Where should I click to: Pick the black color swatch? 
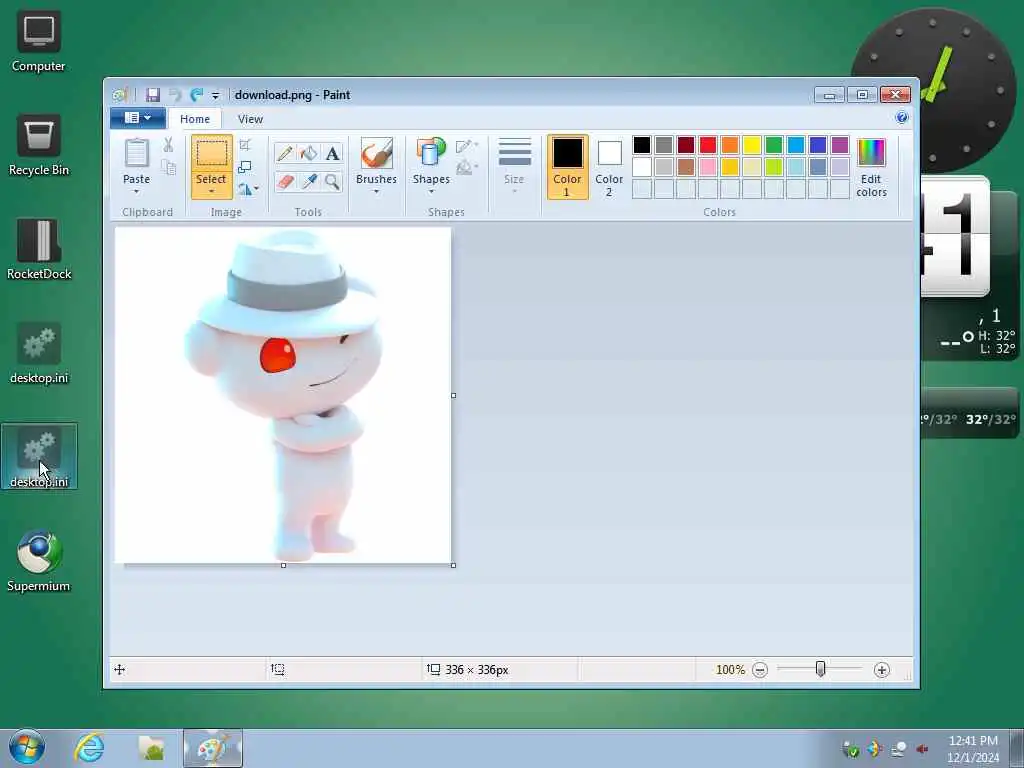pyautogui.click(x=642, y=144)
